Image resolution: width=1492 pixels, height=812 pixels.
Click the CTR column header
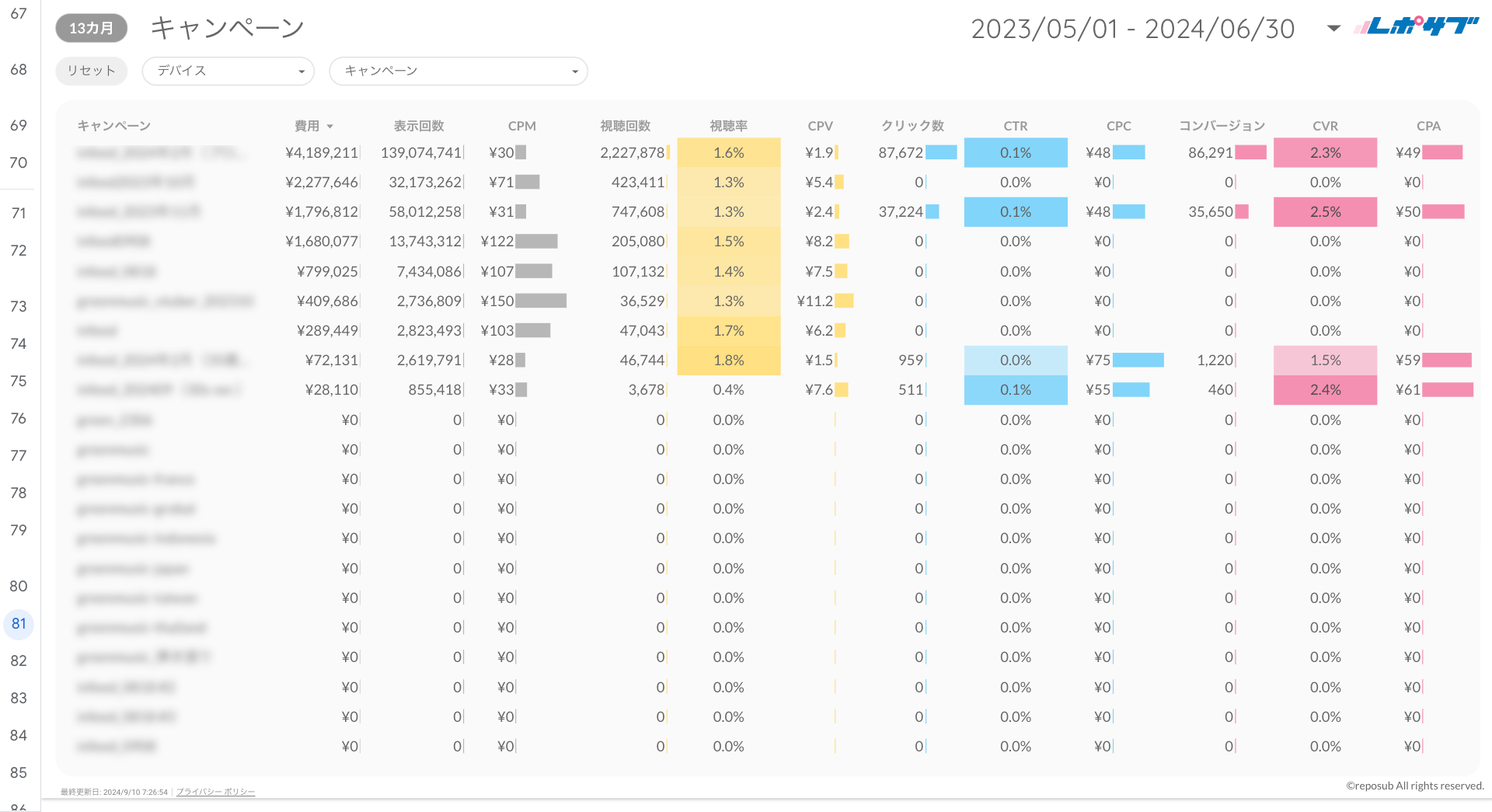tap(1015, 126)
